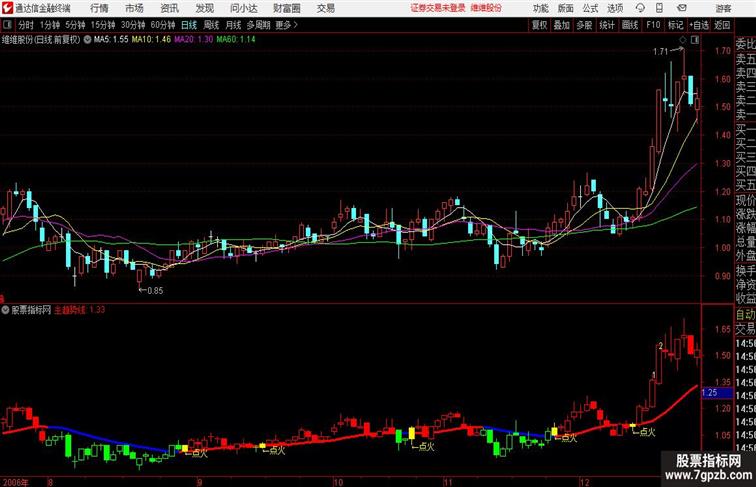Click the 叠加 overlay button
The width and height of the screenshot is (756, 487).
pyautogui.click(x=562, y=25)
